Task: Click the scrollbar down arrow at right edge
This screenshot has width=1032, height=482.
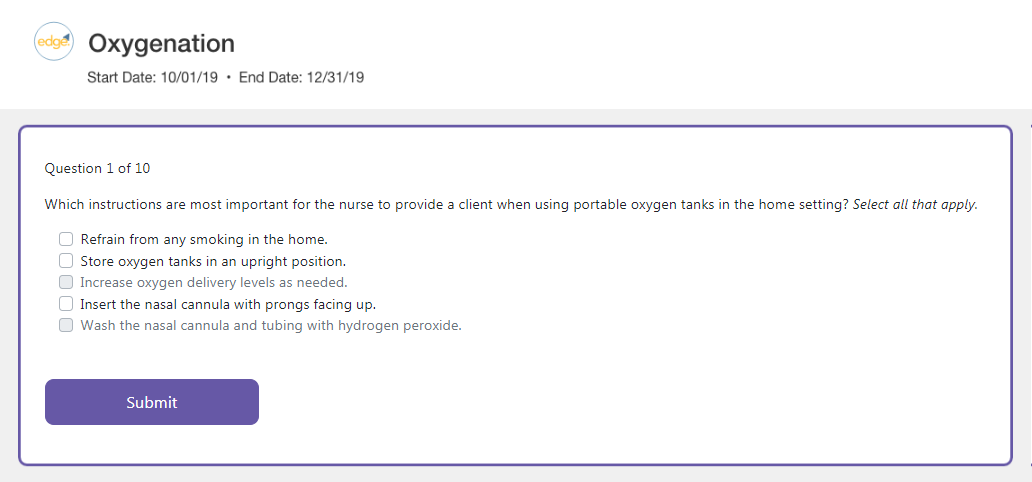Action: 1029,465
